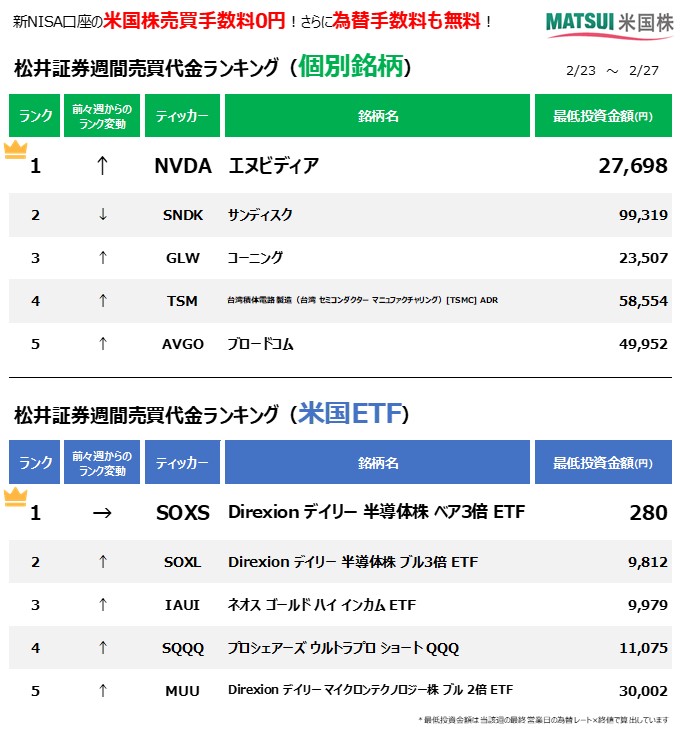Click the stock name サンディスク
This screenshot has height=734, width=681.
tap(260, 215)
